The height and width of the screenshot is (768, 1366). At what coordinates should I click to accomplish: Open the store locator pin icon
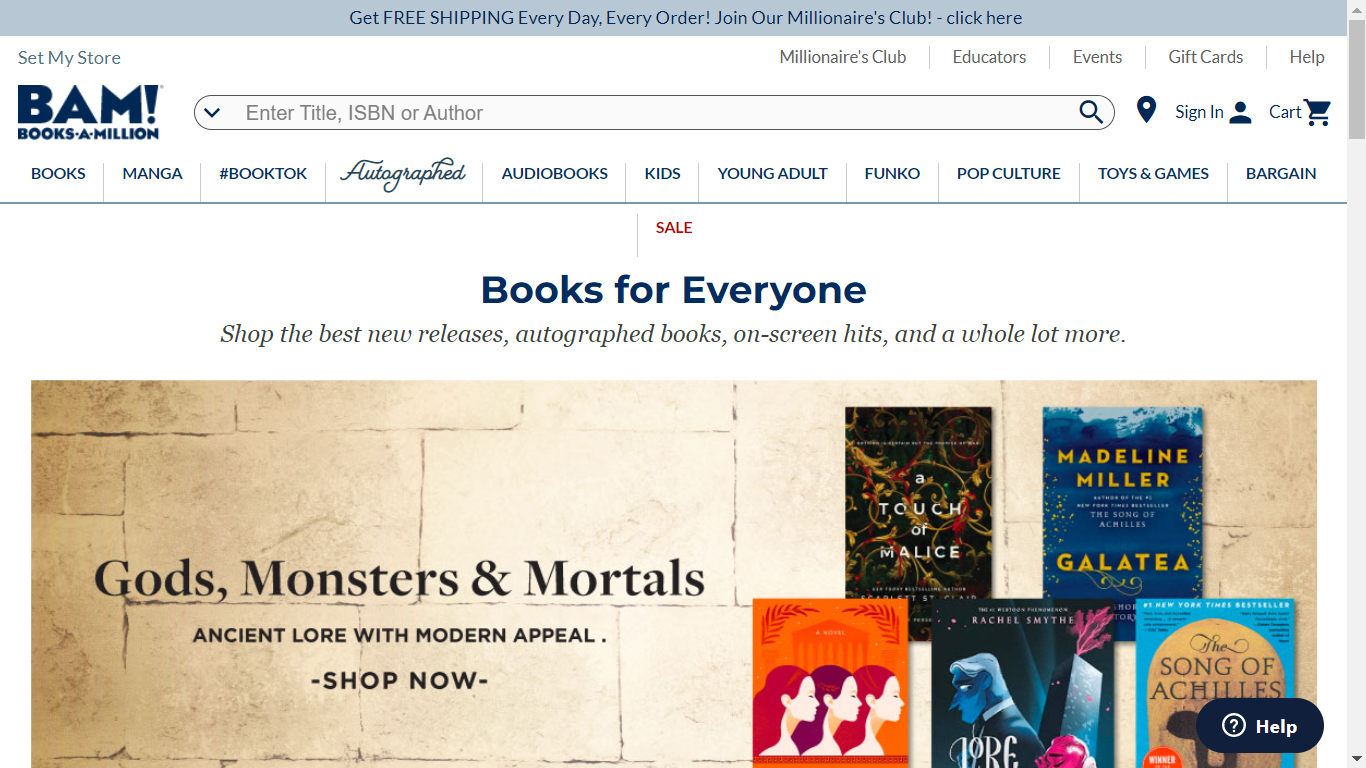[1146, 110]
